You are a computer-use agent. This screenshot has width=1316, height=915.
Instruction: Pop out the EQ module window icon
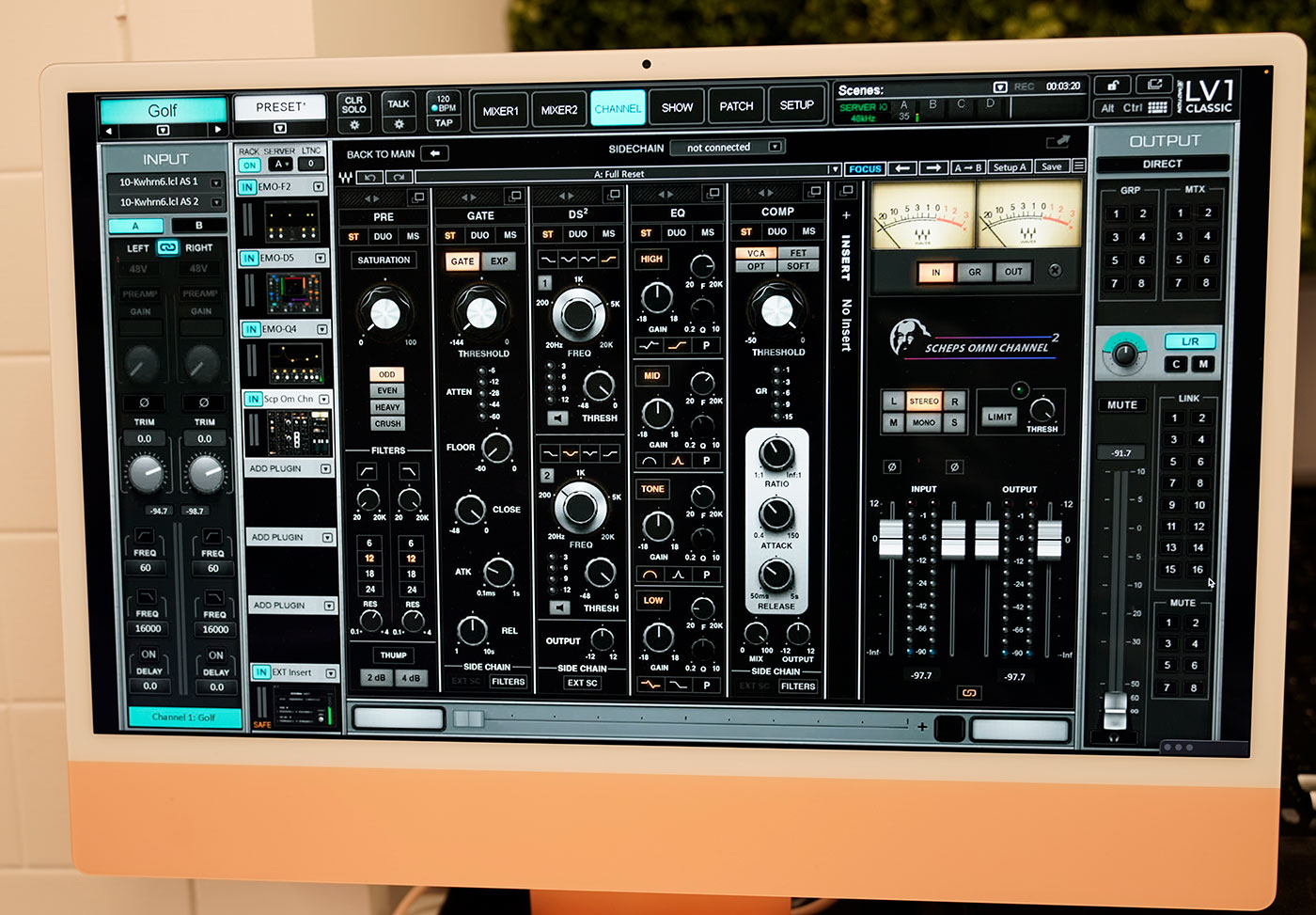[713, 193]
